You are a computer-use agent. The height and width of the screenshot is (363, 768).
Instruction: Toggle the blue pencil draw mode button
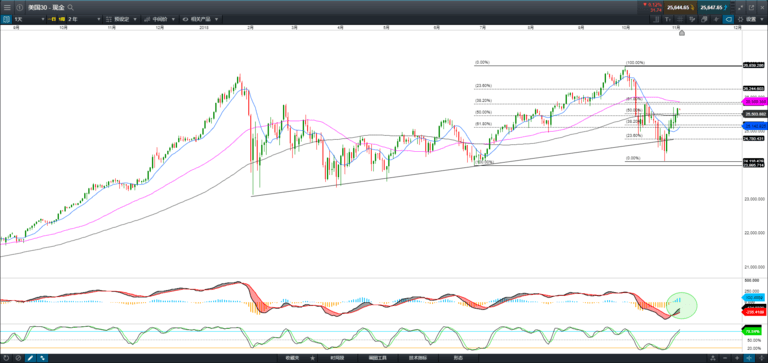pyautogui.click(x=30, y=358)
